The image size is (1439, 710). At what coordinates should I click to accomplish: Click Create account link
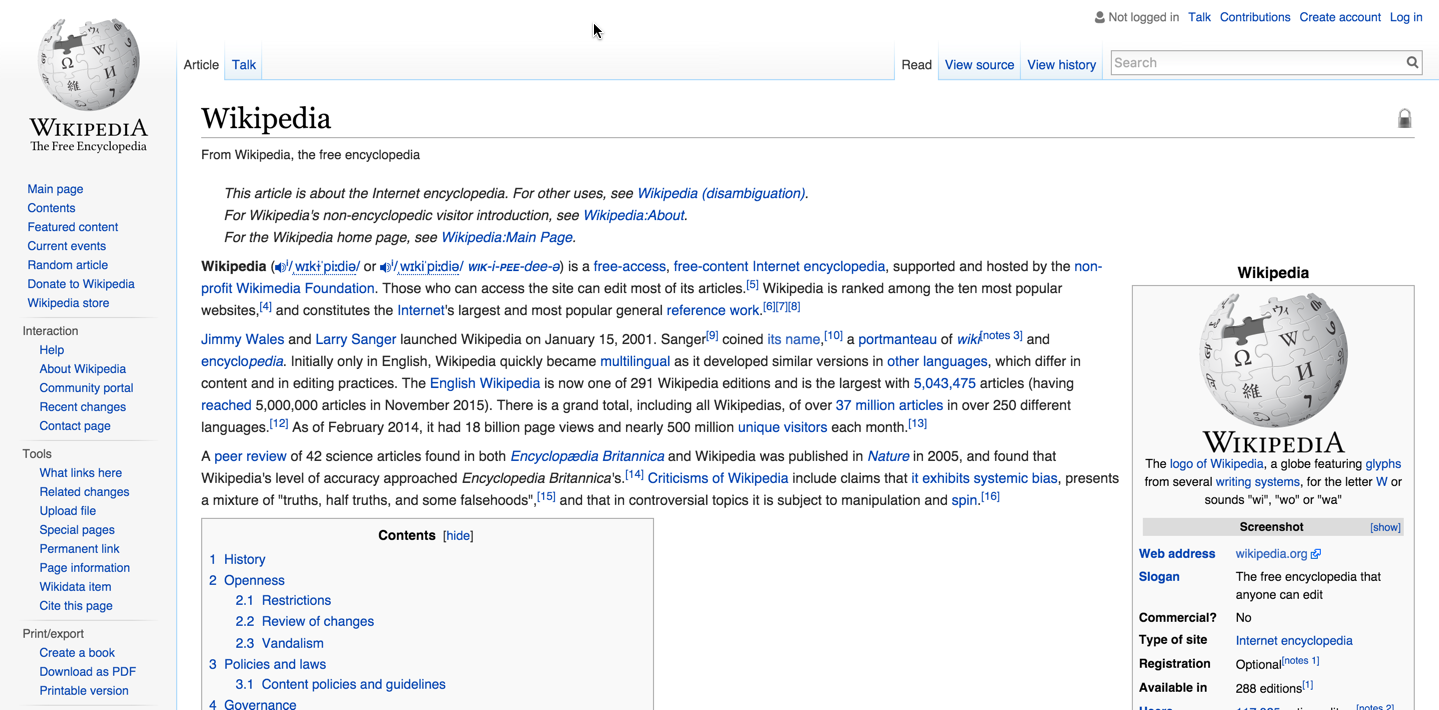coord(1340,17)
